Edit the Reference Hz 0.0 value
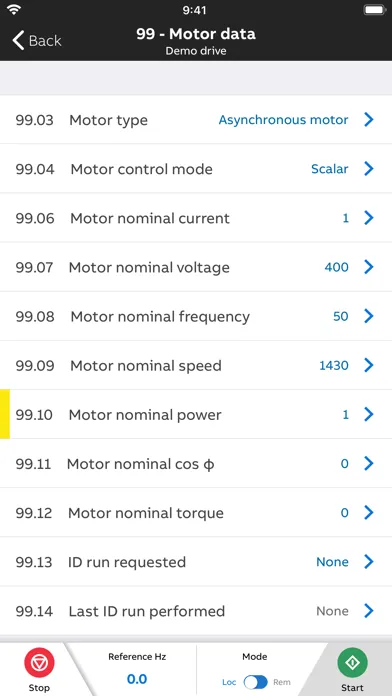Image resolution: width=392 pixels, height=696 pixels. coord(137,679)
